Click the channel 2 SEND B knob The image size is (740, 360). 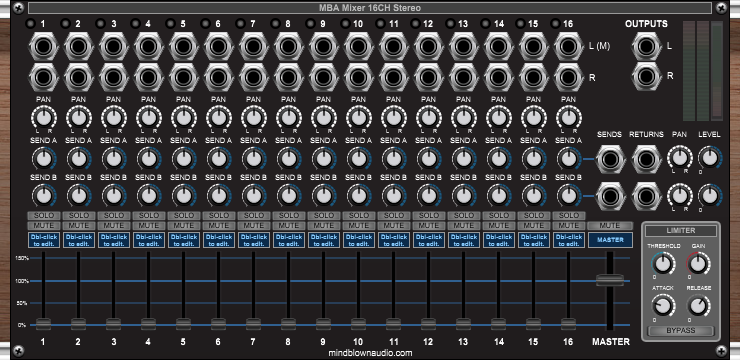pyautogui.click(x=78, y=195)
